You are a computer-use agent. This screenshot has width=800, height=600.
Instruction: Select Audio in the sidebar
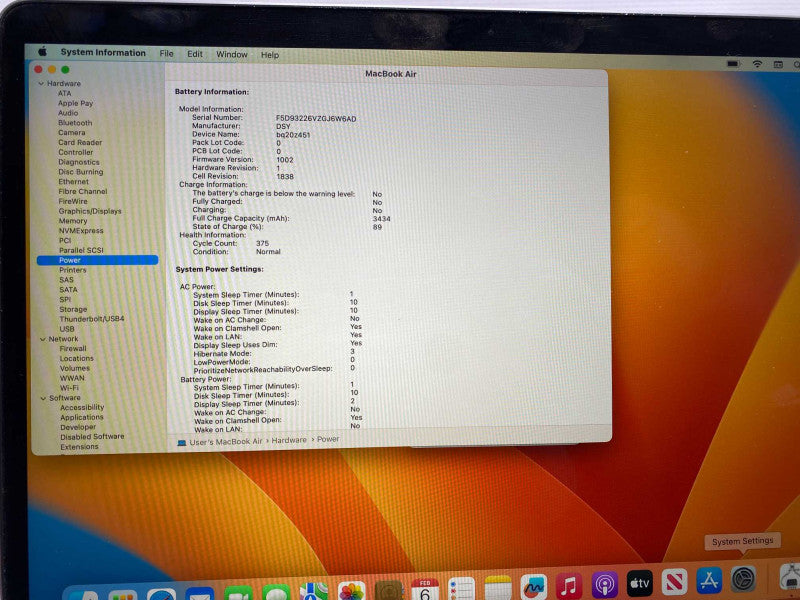tap(68, 113)
